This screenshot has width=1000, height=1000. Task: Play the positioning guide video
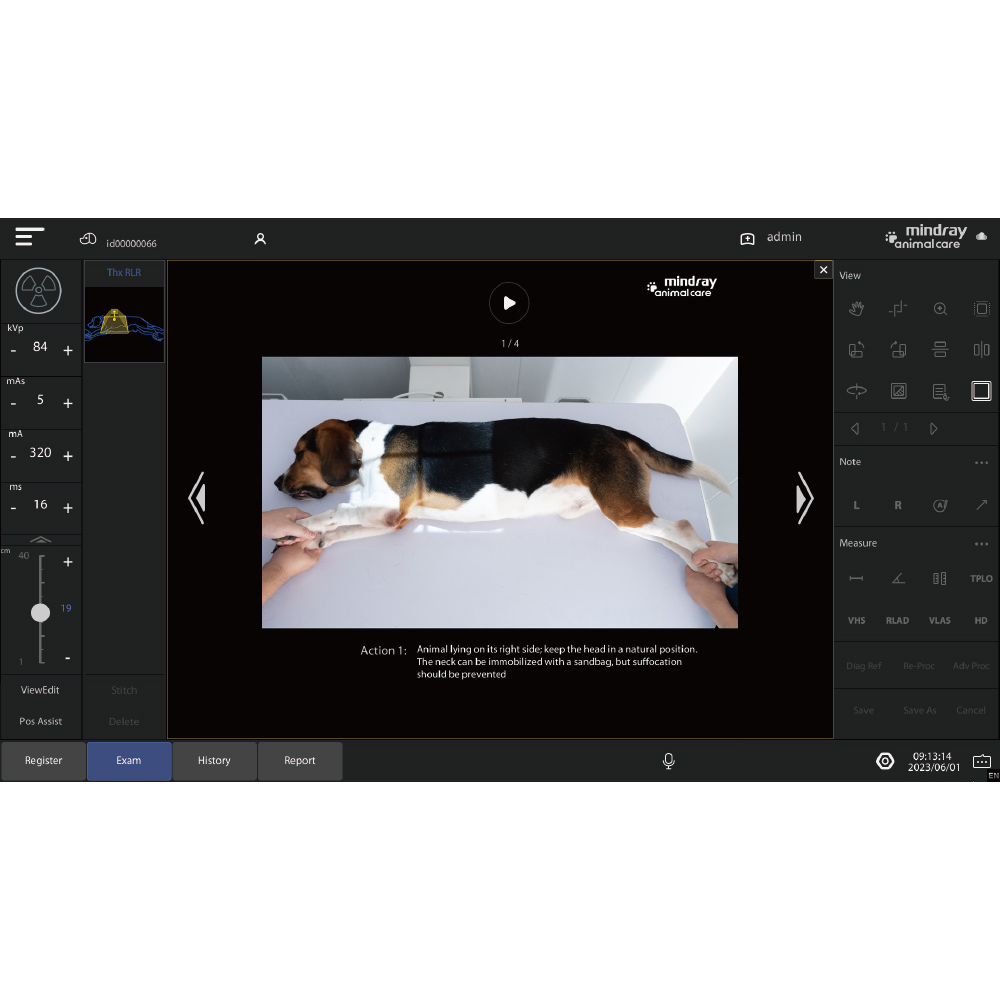[x=509, y=303]
